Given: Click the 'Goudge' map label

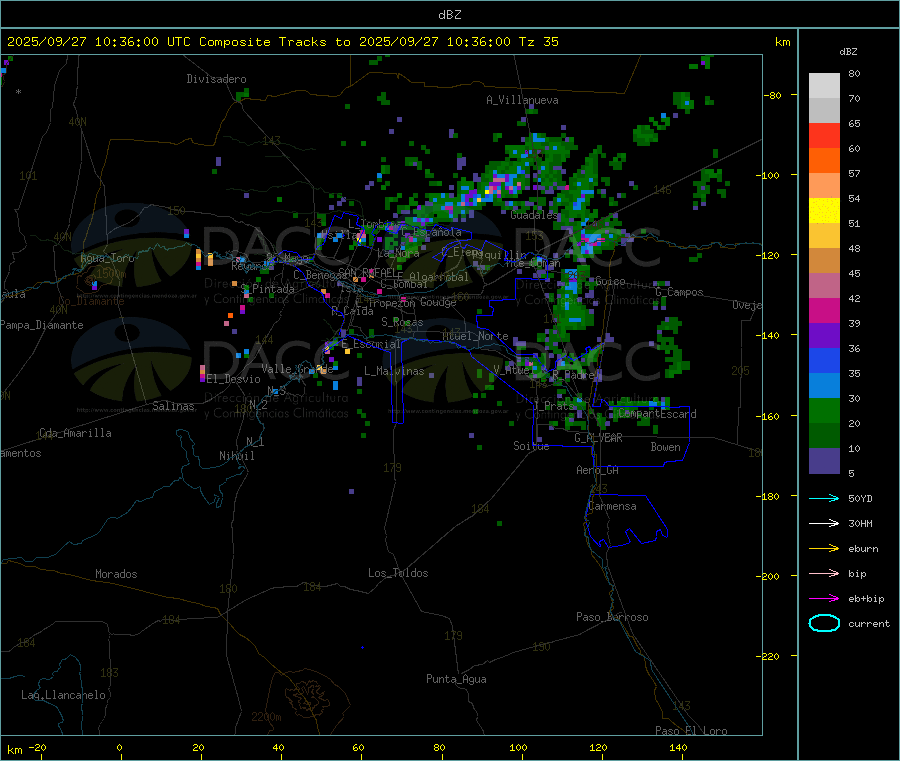Looking at the screenshot, I should (x=439, y=302).
